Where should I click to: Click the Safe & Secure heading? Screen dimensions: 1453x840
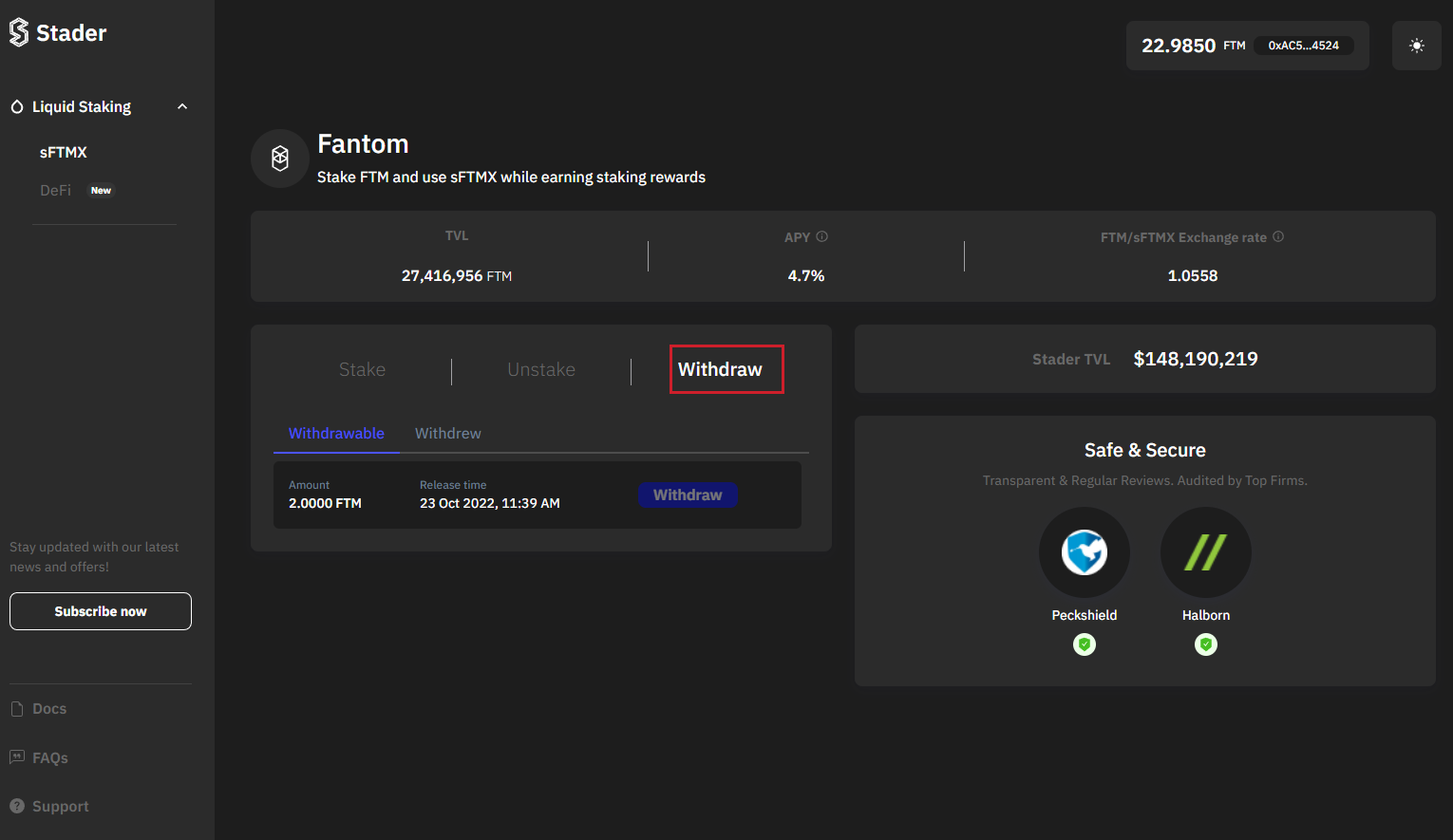coord(1145,451)
